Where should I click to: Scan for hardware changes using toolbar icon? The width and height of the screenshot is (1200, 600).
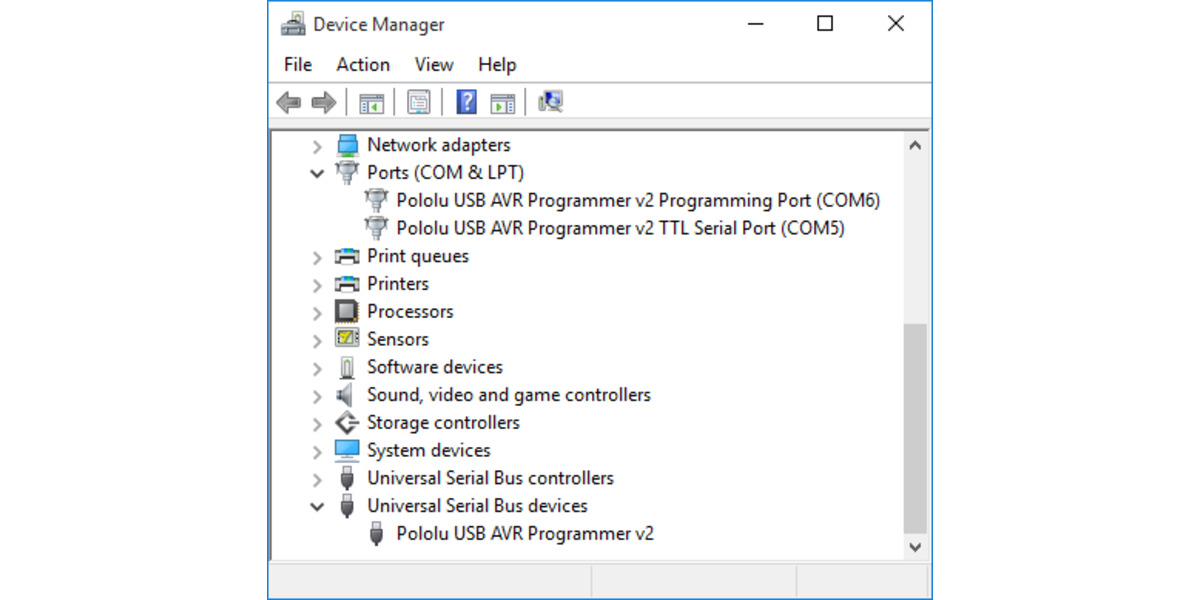(x=549, y=101)
